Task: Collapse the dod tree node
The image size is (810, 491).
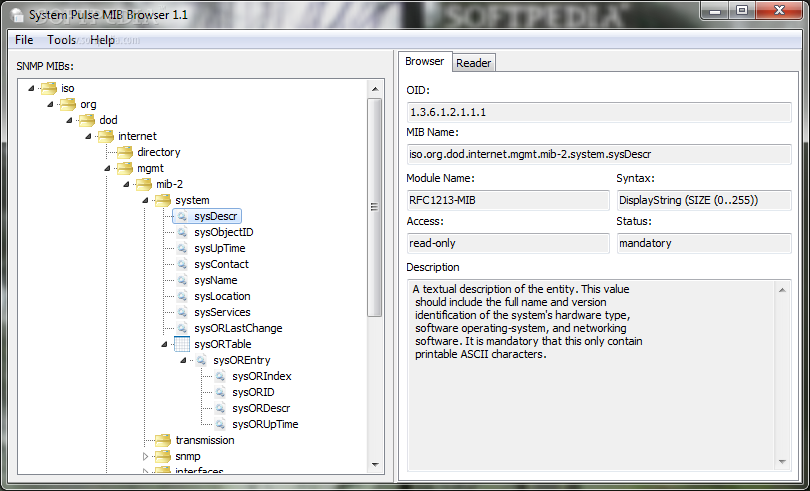Action: pyautogui.click(x=69, y=120)
